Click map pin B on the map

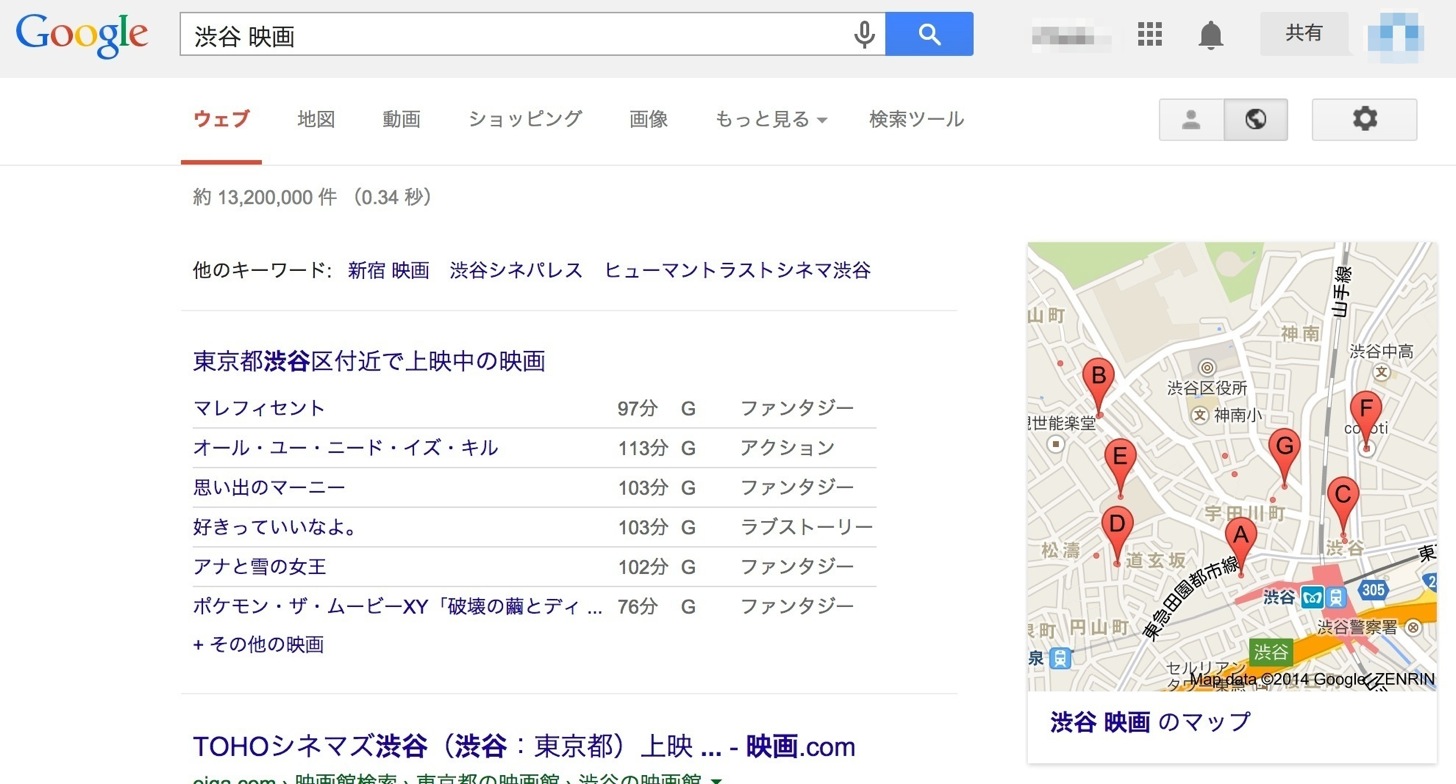1098,387
